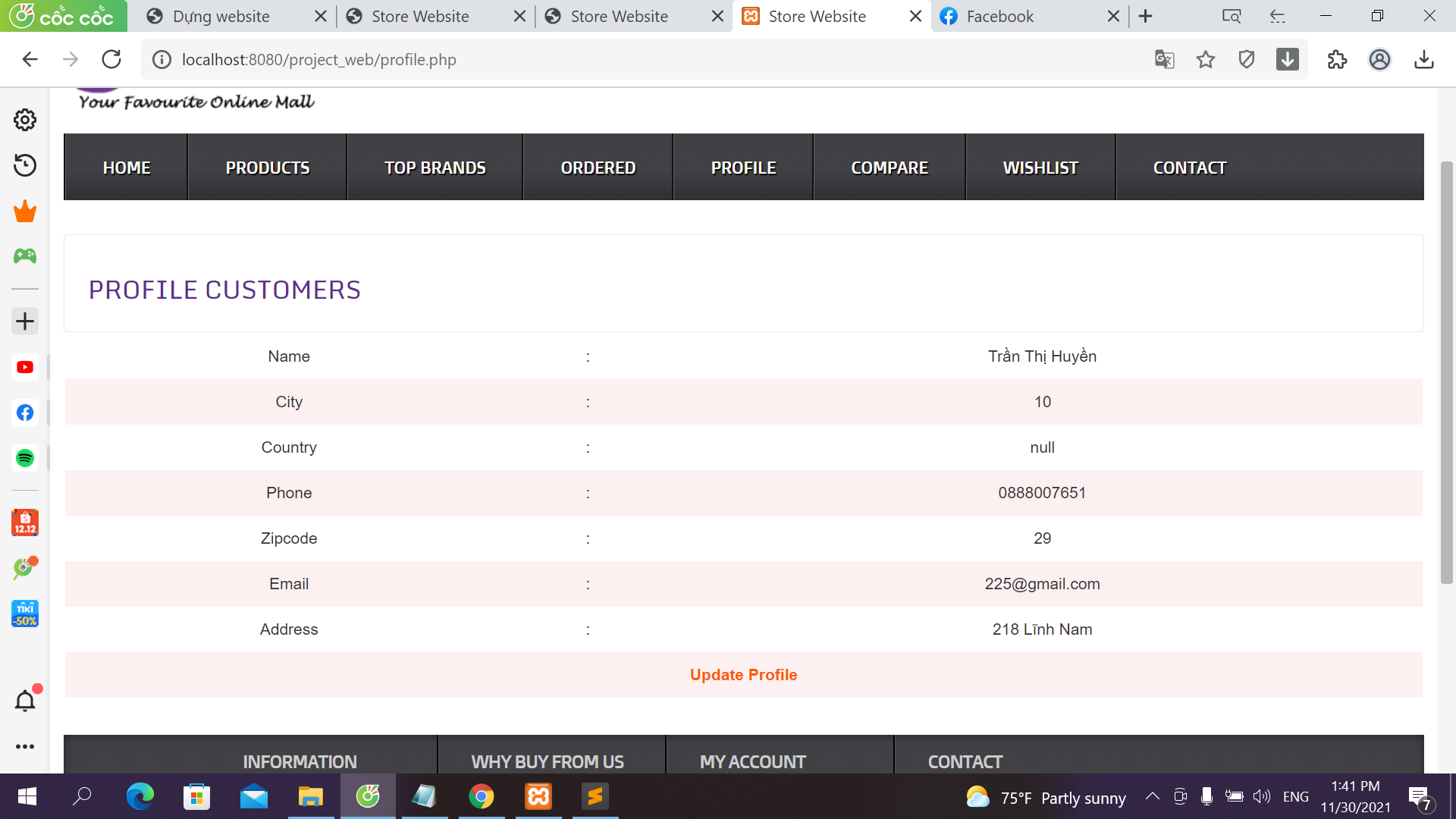Image resolution: width=1456 pixels, height=819 pixels.
Task: Open the Spotify sidebar shortcut
Action: pos(25,458)
